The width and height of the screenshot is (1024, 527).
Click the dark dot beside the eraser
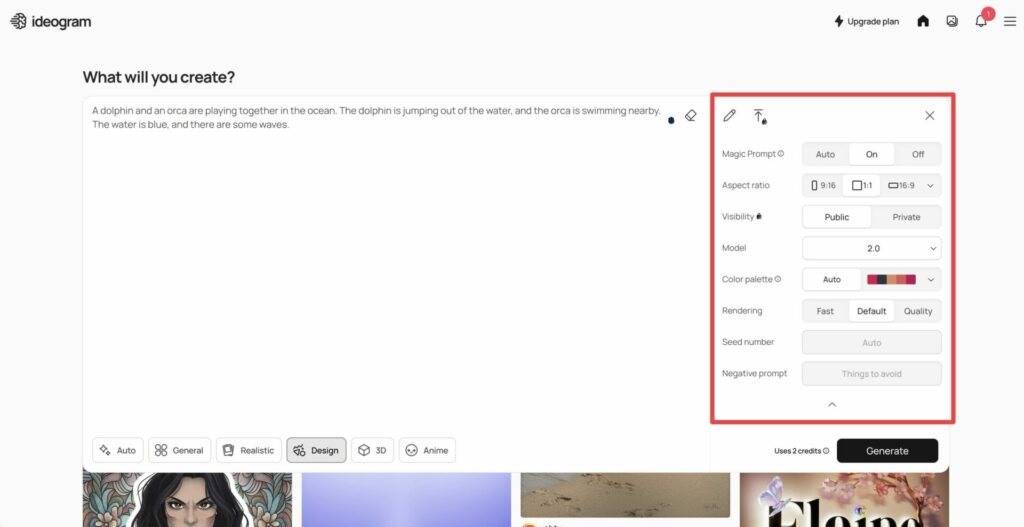click(x=671, y=120)
